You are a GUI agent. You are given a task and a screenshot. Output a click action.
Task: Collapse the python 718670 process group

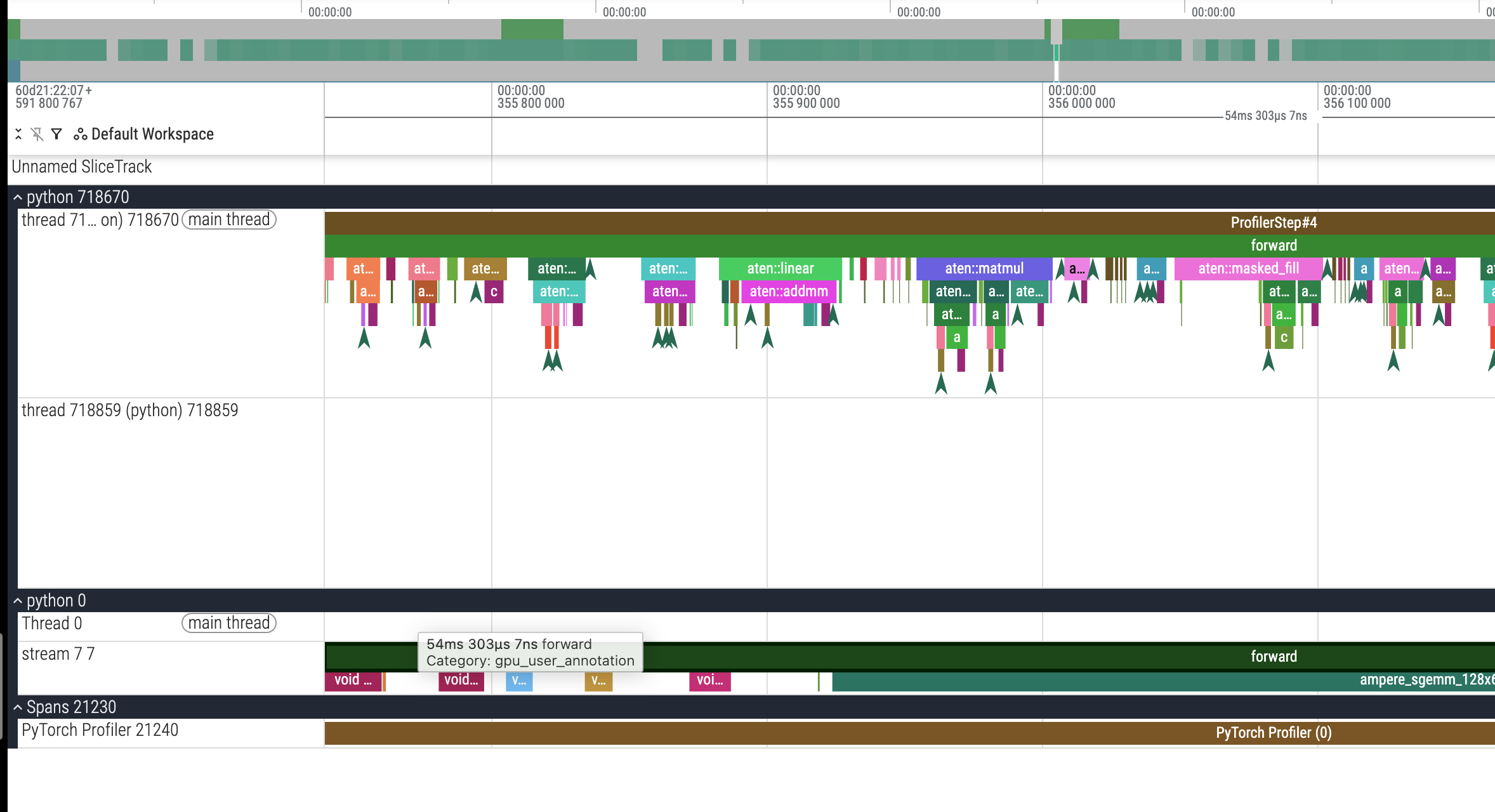click(x=18, y=197)
